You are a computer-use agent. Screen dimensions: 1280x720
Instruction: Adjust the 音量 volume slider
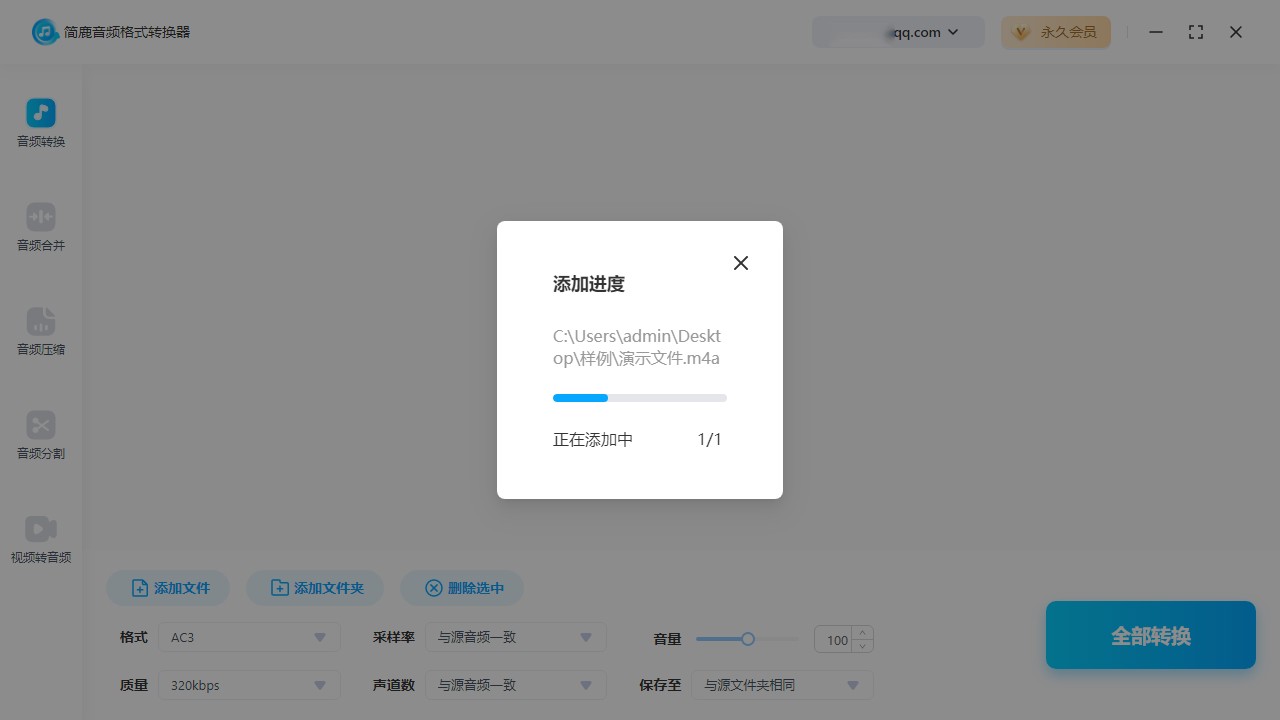(x=747, y=638)
